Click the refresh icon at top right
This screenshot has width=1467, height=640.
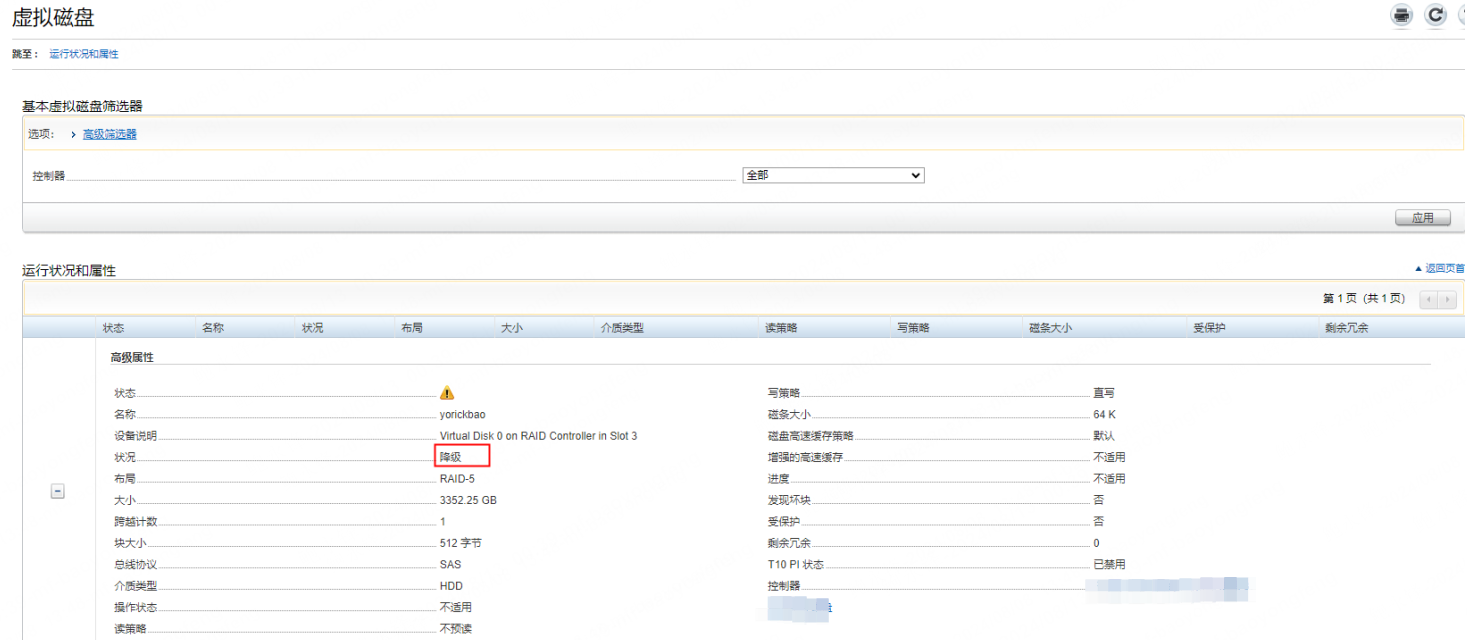(x=1436, y=15)
